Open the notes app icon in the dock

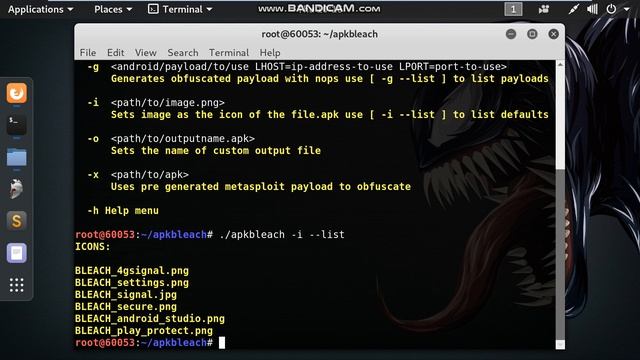point(16,253)
